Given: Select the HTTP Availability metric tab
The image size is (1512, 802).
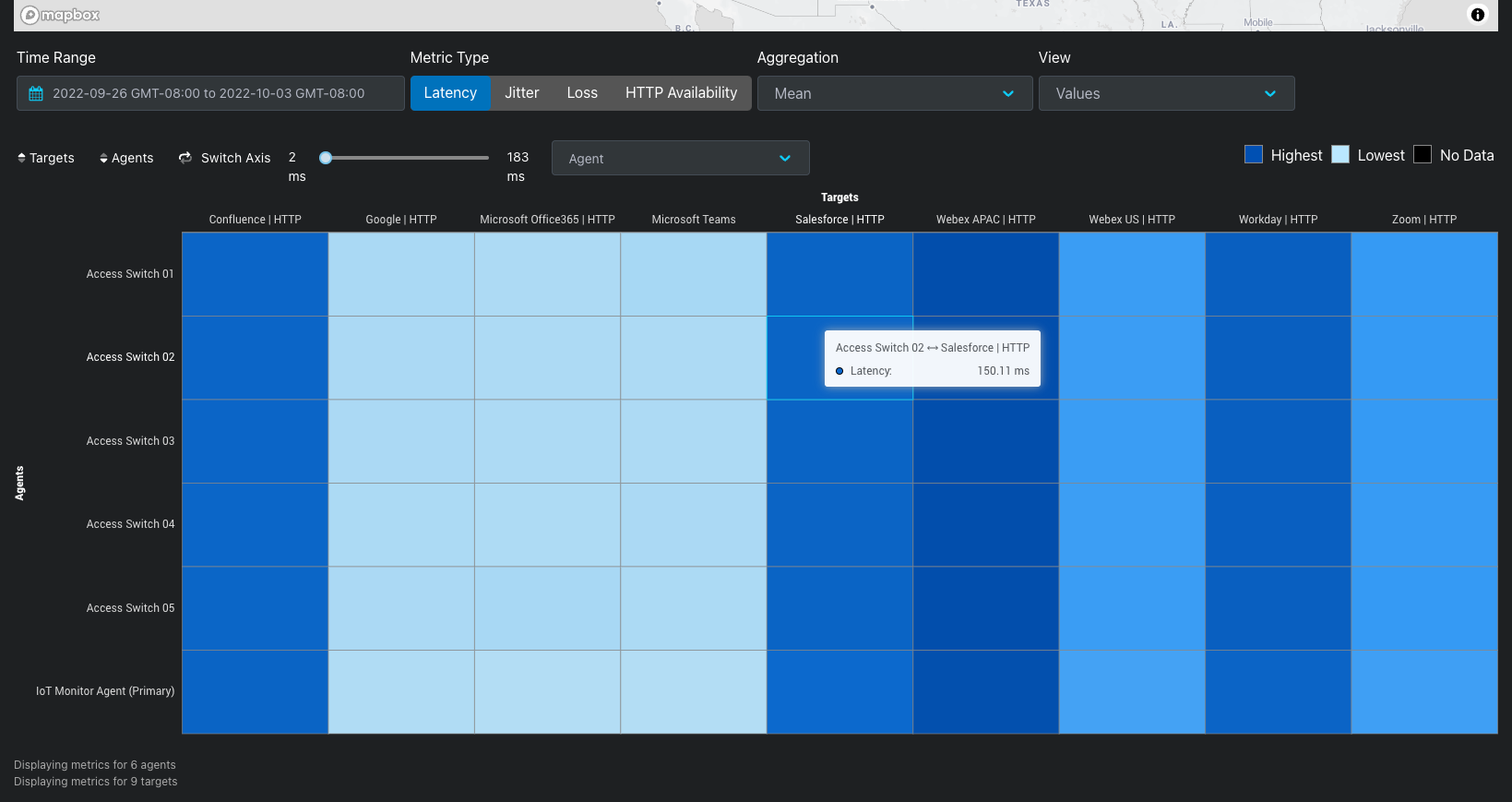Looking at the screenshot, I should [x=682, y=93].
